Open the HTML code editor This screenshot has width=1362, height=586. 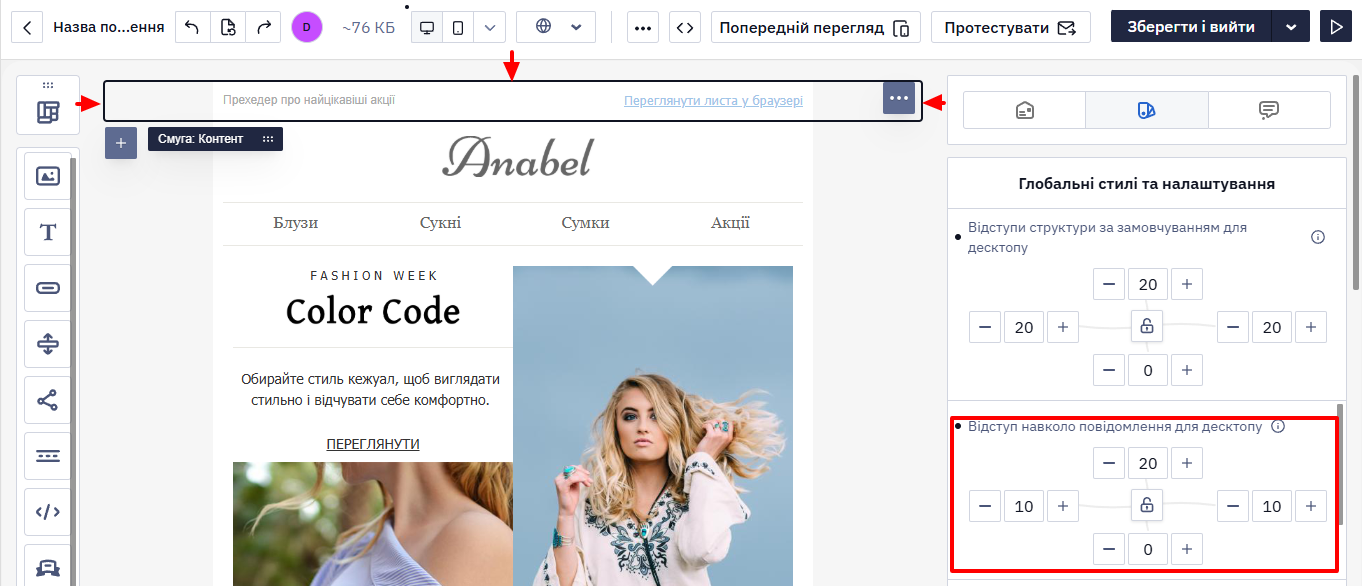[685, 27]
